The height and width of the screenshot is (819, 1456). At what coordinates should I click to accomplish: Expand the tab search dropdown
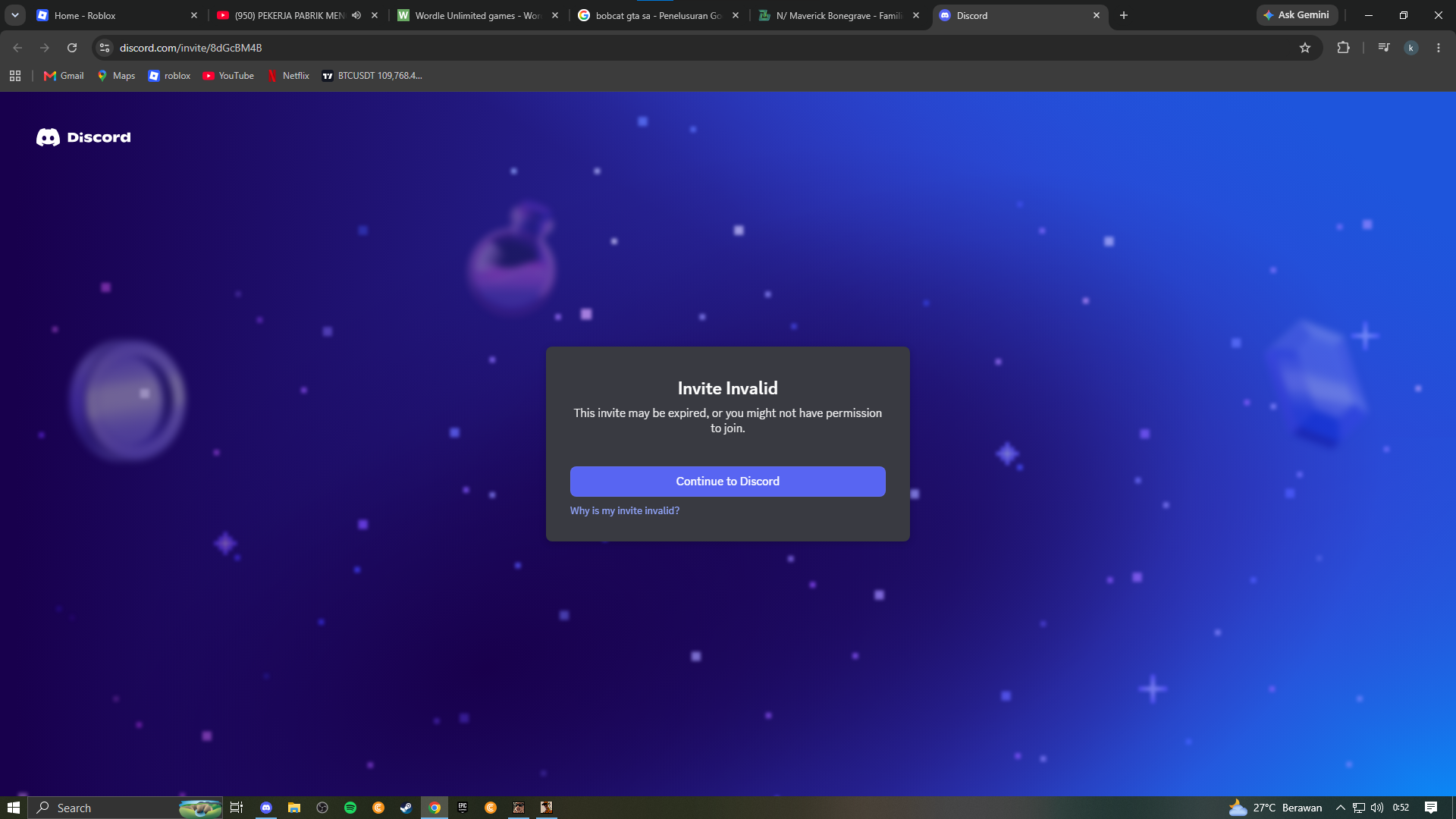click(15, 15)
